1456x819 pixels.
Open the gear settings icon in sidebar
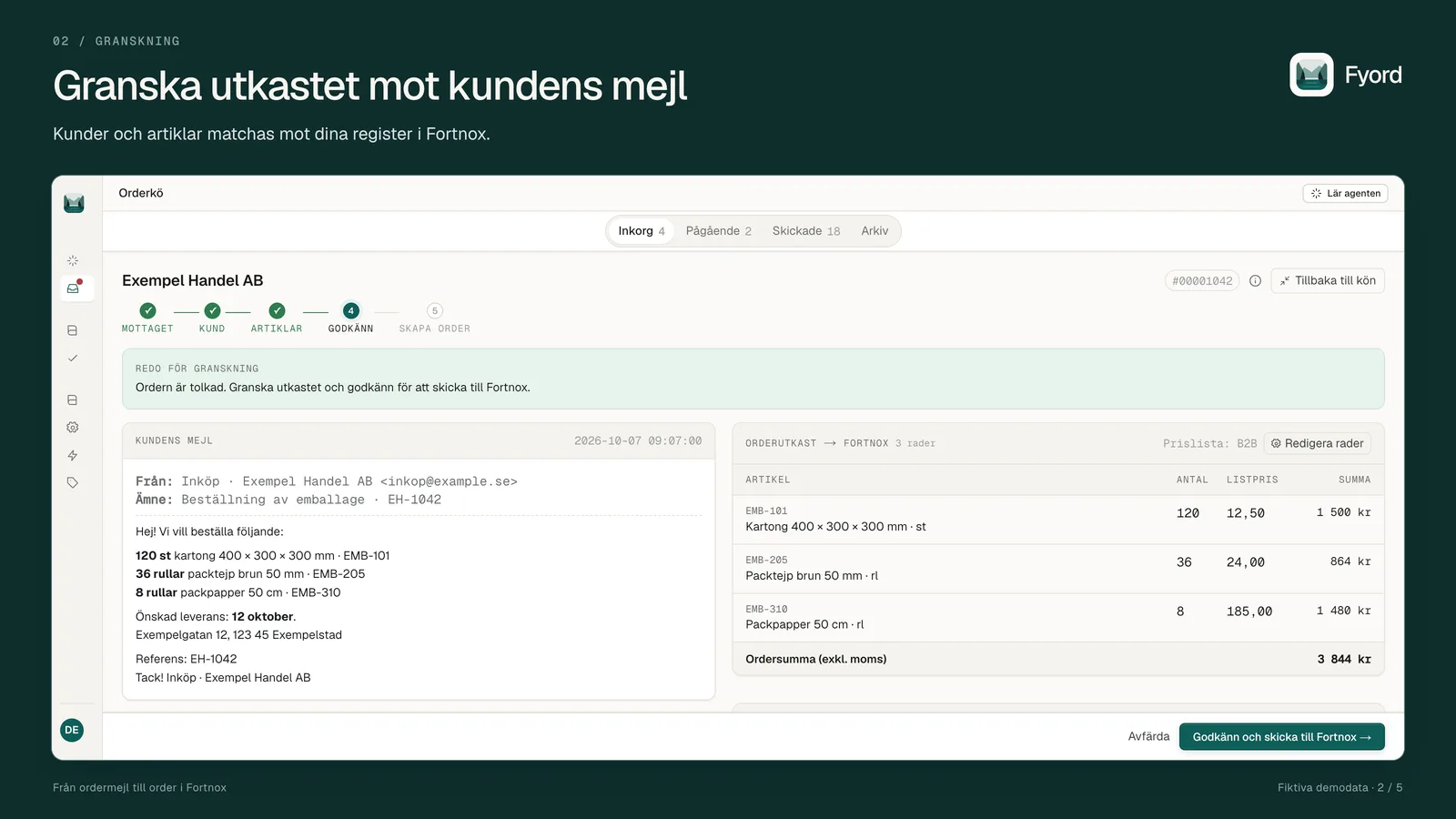[x=73, y=427]
